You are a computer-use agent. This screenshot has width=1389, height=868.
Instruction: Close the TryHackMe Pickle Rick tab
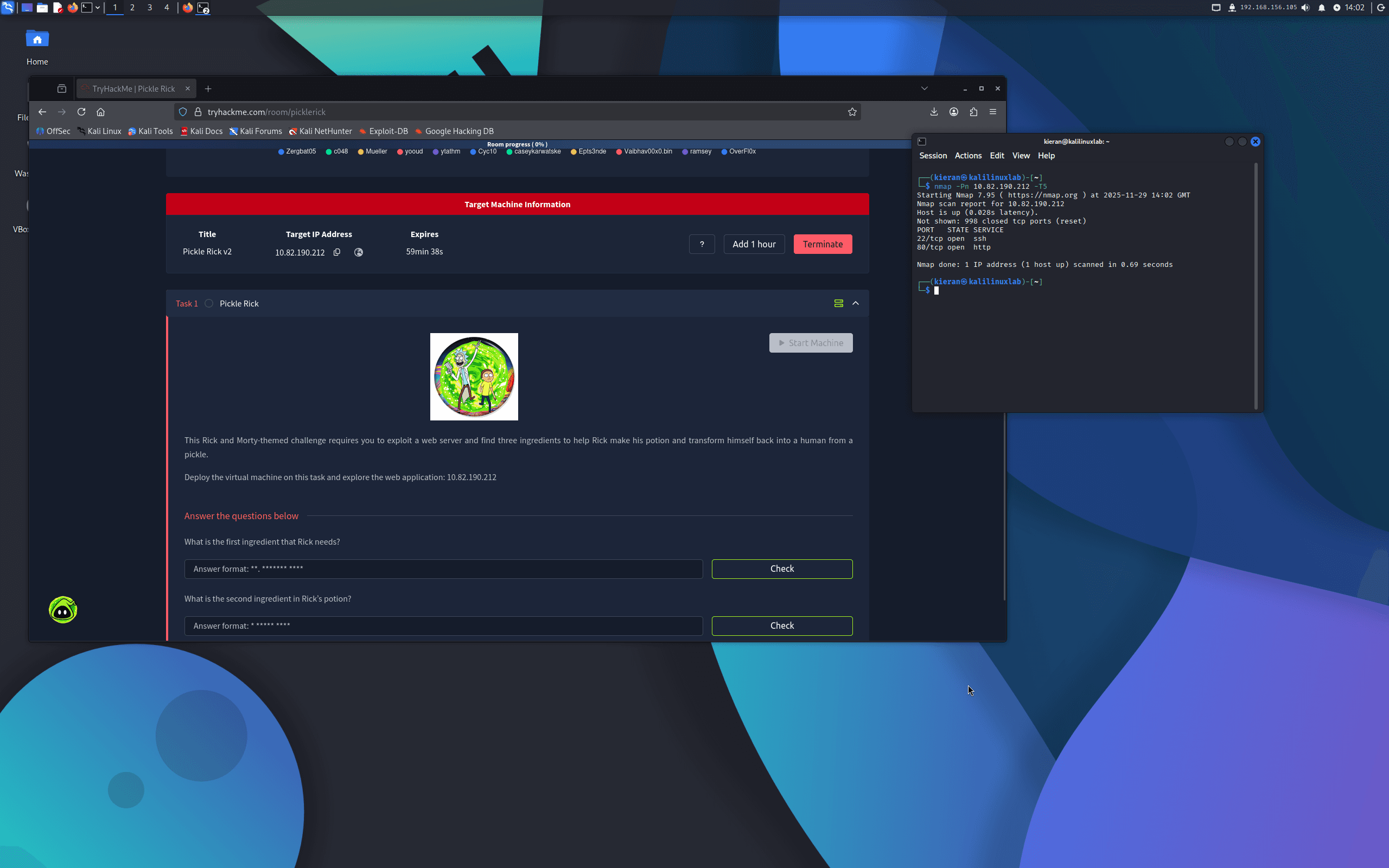(x=188, y=88)
